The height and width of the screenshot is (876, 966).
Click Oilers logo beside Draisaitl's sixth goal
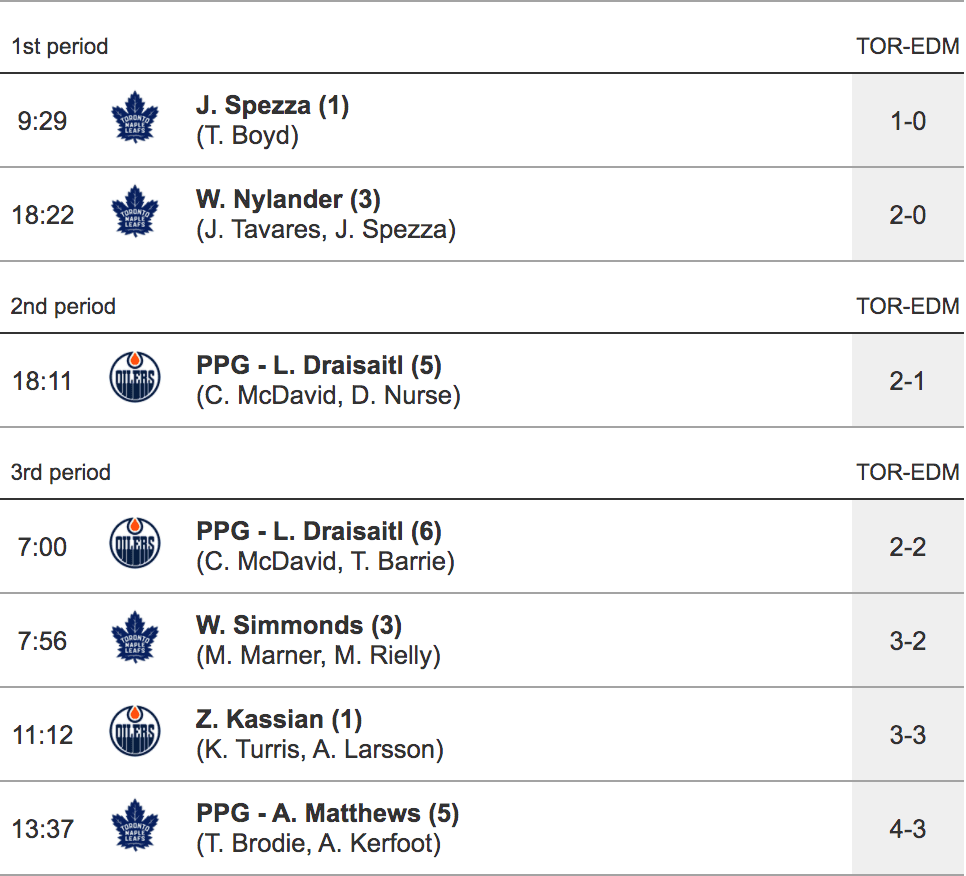[x=134, y=546]
